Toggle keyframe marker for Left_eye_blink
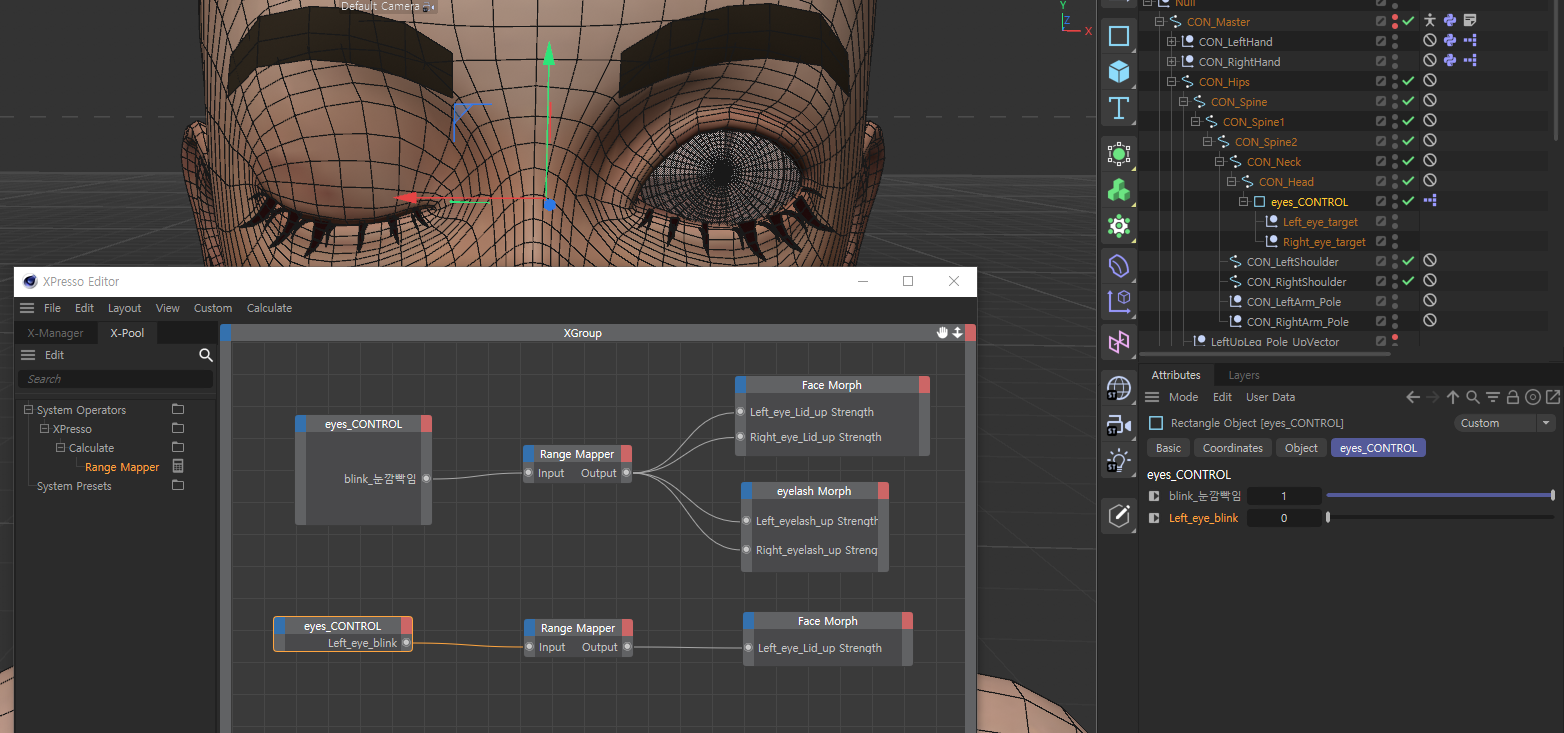The height and width of the screenshot is (733, 1564). click(x=1154, y=518)
